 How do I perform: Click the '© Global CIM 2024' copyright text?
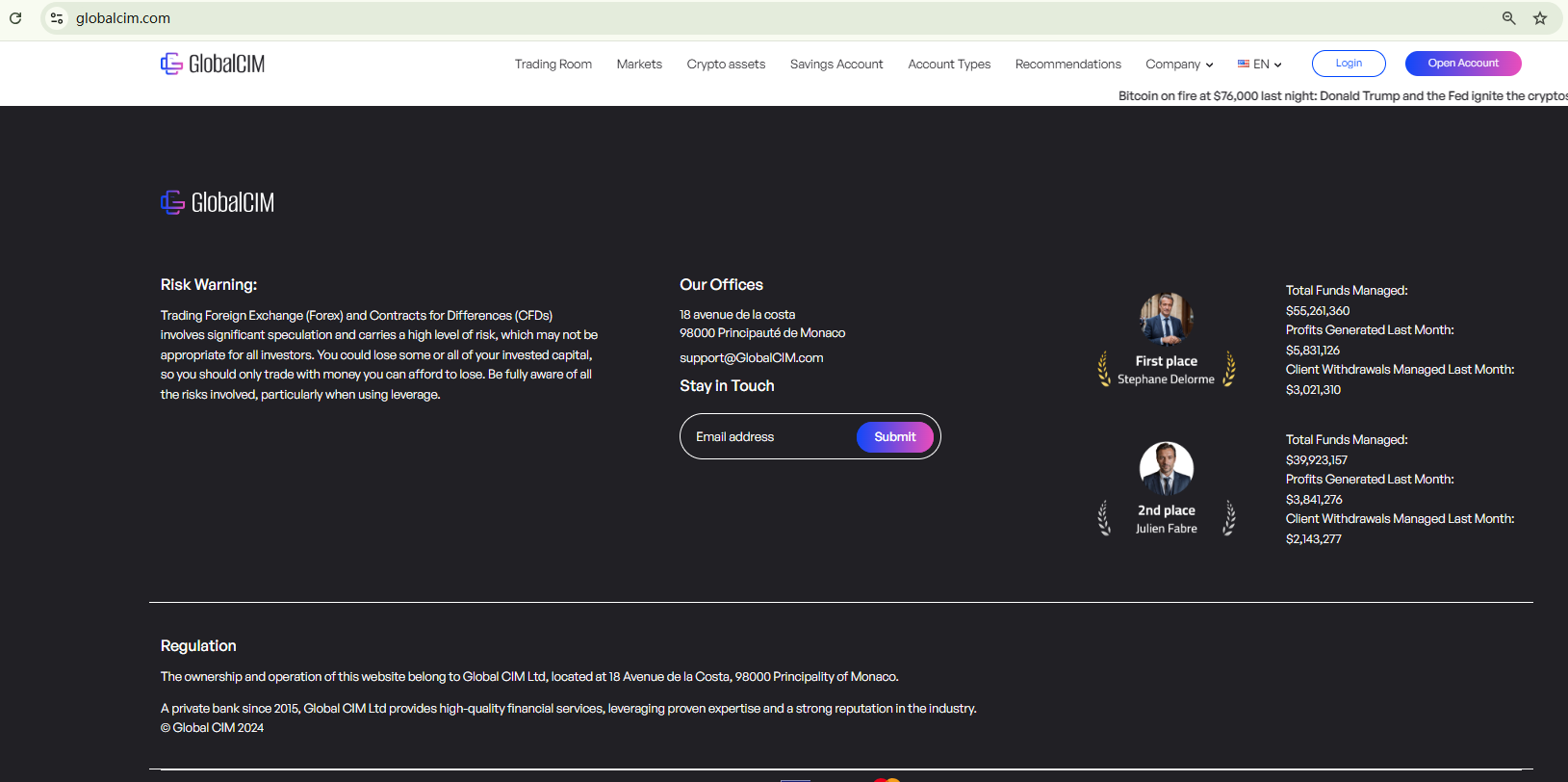coord(212,728)
